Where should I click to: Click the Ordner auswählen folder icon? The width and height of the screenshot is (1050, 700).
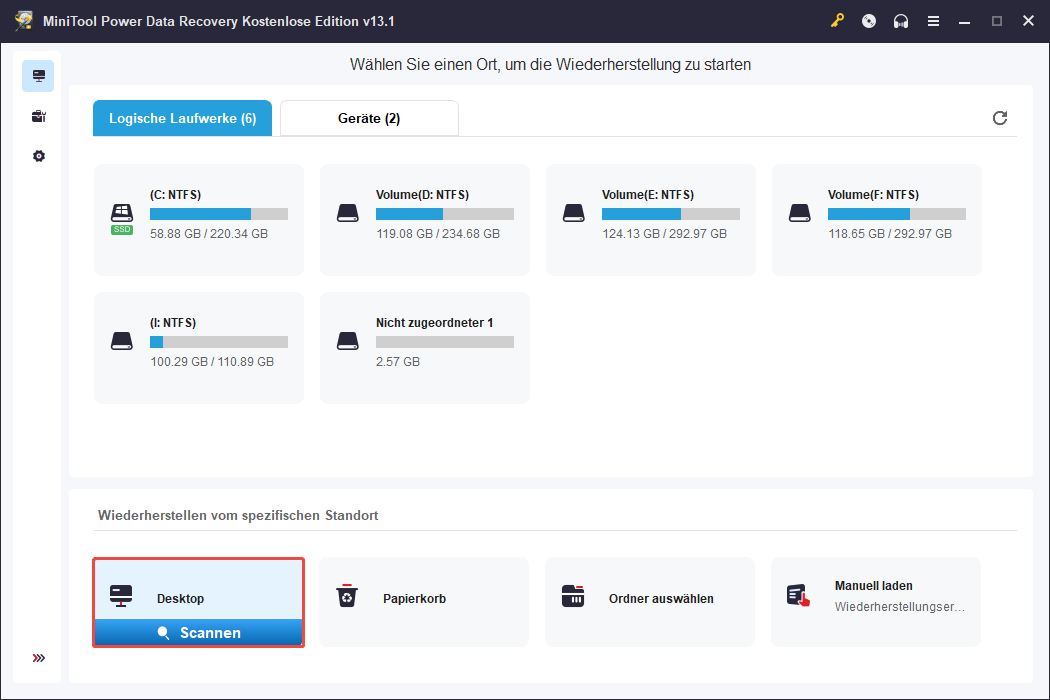click(x=573, y=596)
